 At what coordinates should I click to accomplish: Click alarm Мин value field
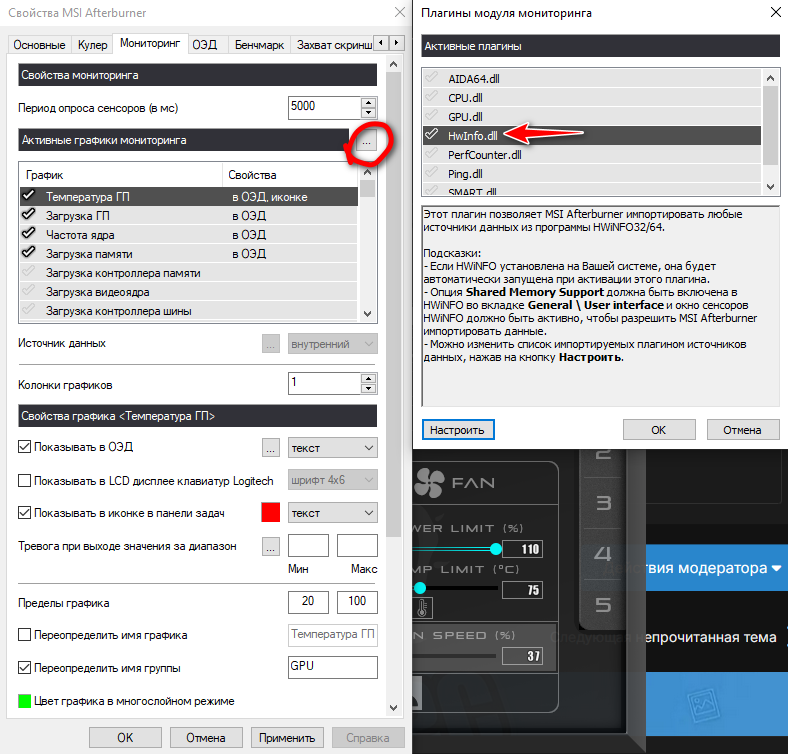click(308, 545)
